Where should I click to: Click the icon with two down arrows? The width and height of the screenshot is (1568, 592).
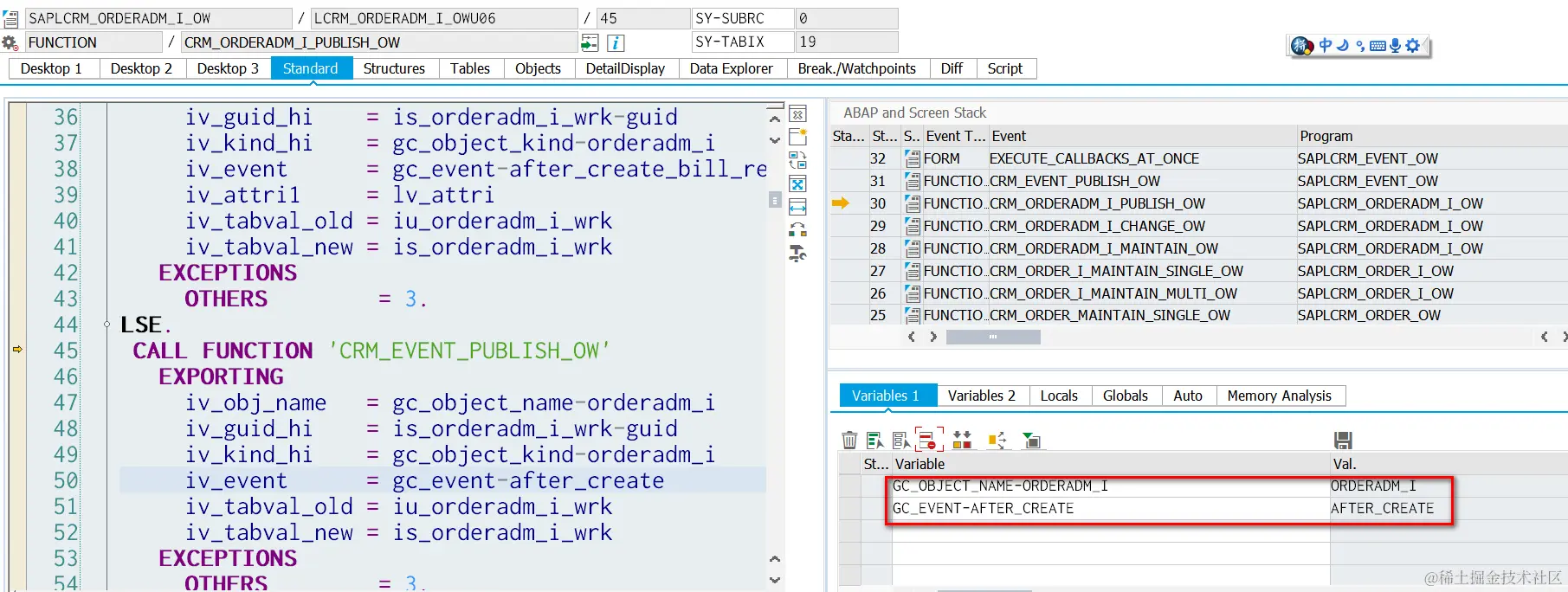[x=962, y=441]
